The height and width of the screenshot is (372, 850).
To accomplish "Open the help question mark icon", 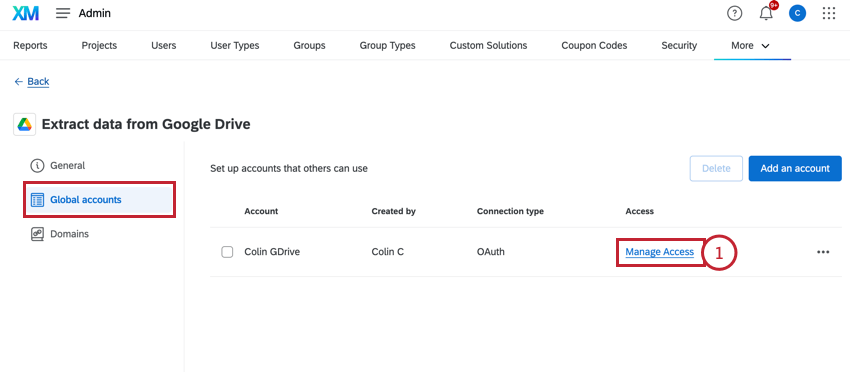I will [734, 14].
